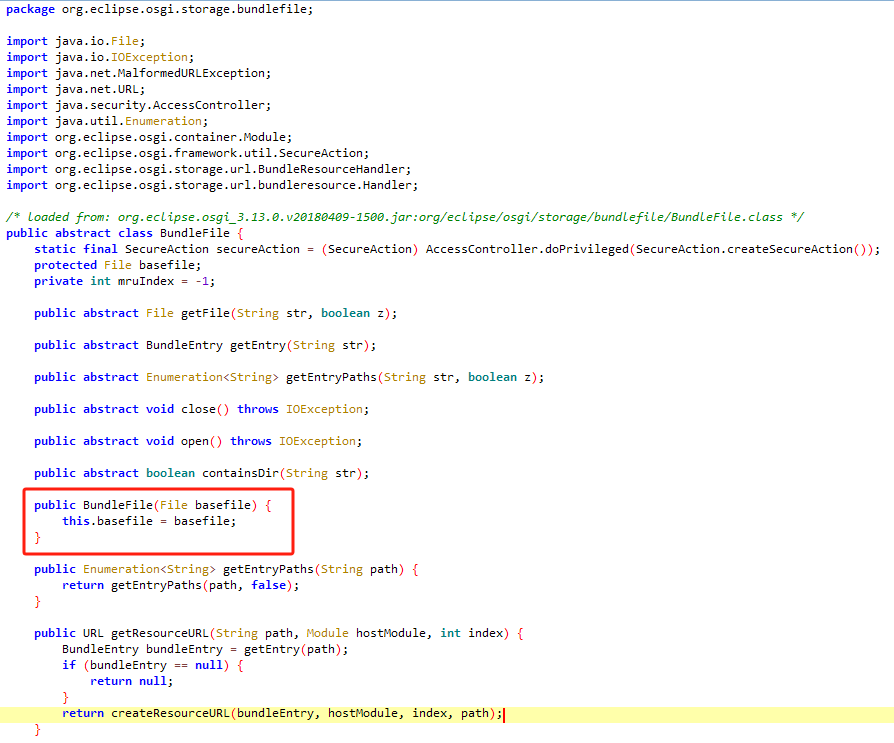Click the import java.net.MalformedURLException line
This screenshot has width=894, height=743.
[139, 73]
